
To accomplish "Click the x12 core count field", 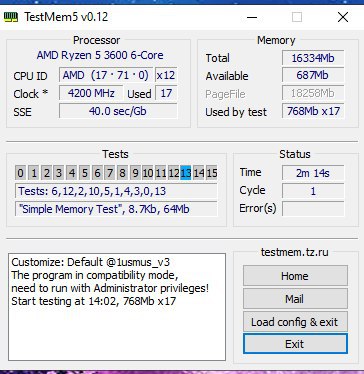I will pos(166,75).
